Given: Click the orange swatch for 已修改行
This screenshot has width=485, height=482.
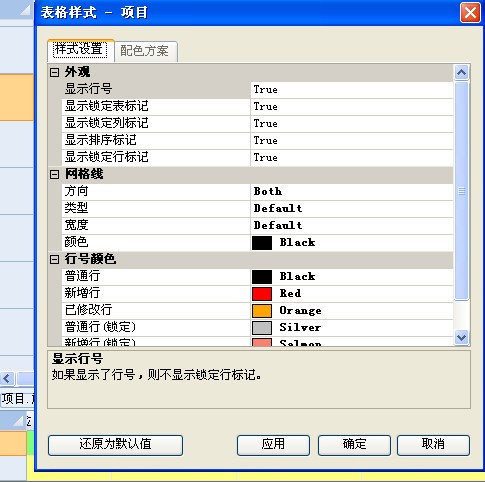Looking at the screenshot, I should (262, 311).
